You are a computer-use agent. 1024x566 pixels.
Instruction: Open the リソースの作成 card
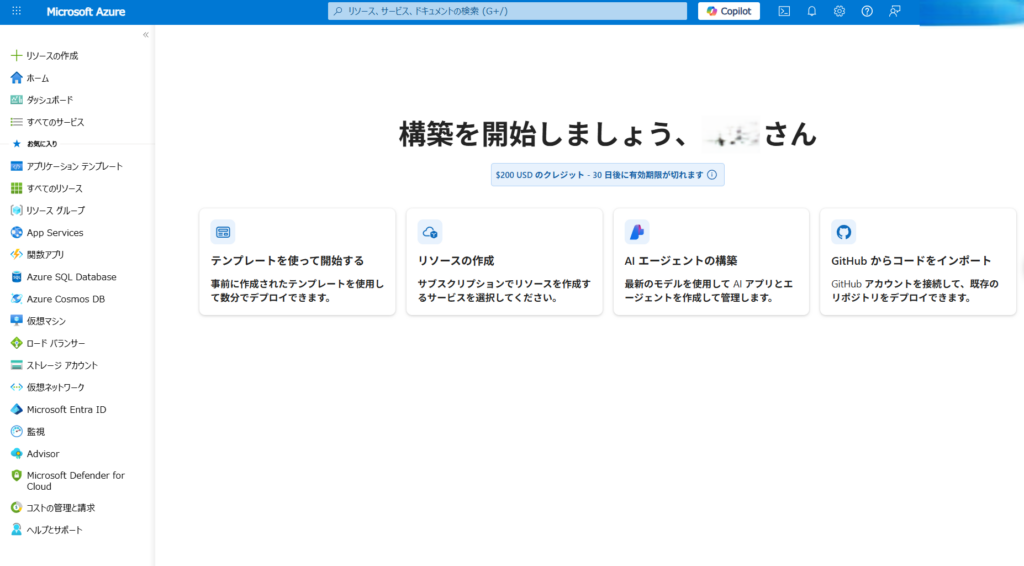click(x=504, y=262)
